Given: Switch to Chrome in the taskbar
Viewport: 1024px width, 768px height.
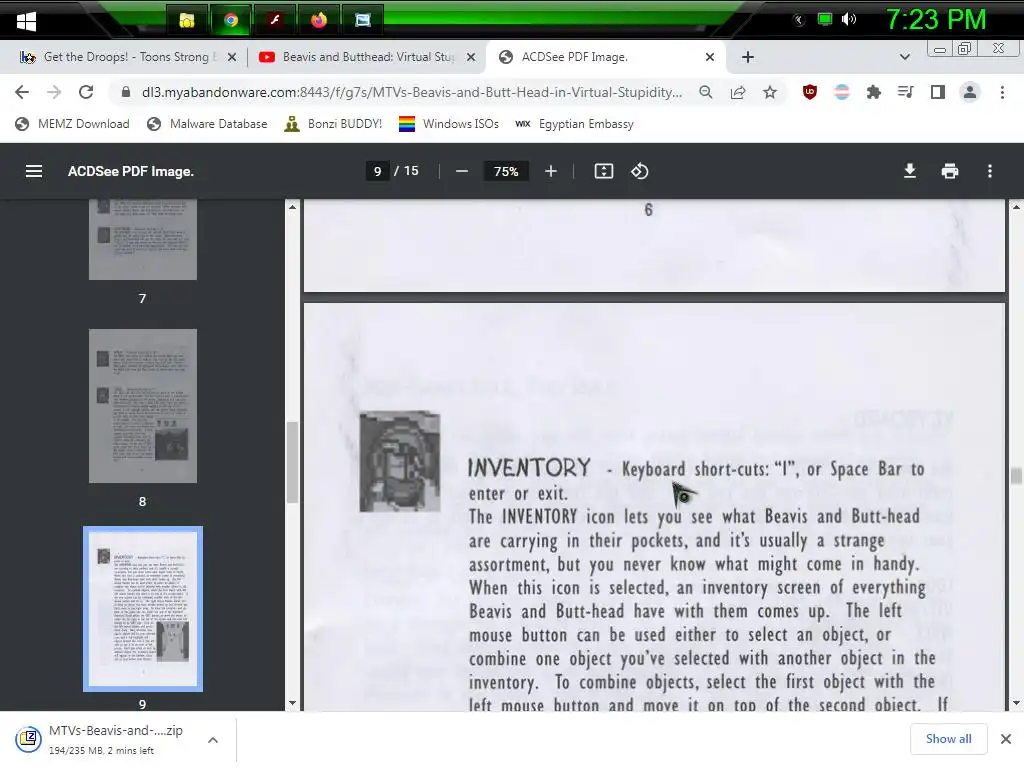Looking at the screenshot, I should tap(231, 21).
